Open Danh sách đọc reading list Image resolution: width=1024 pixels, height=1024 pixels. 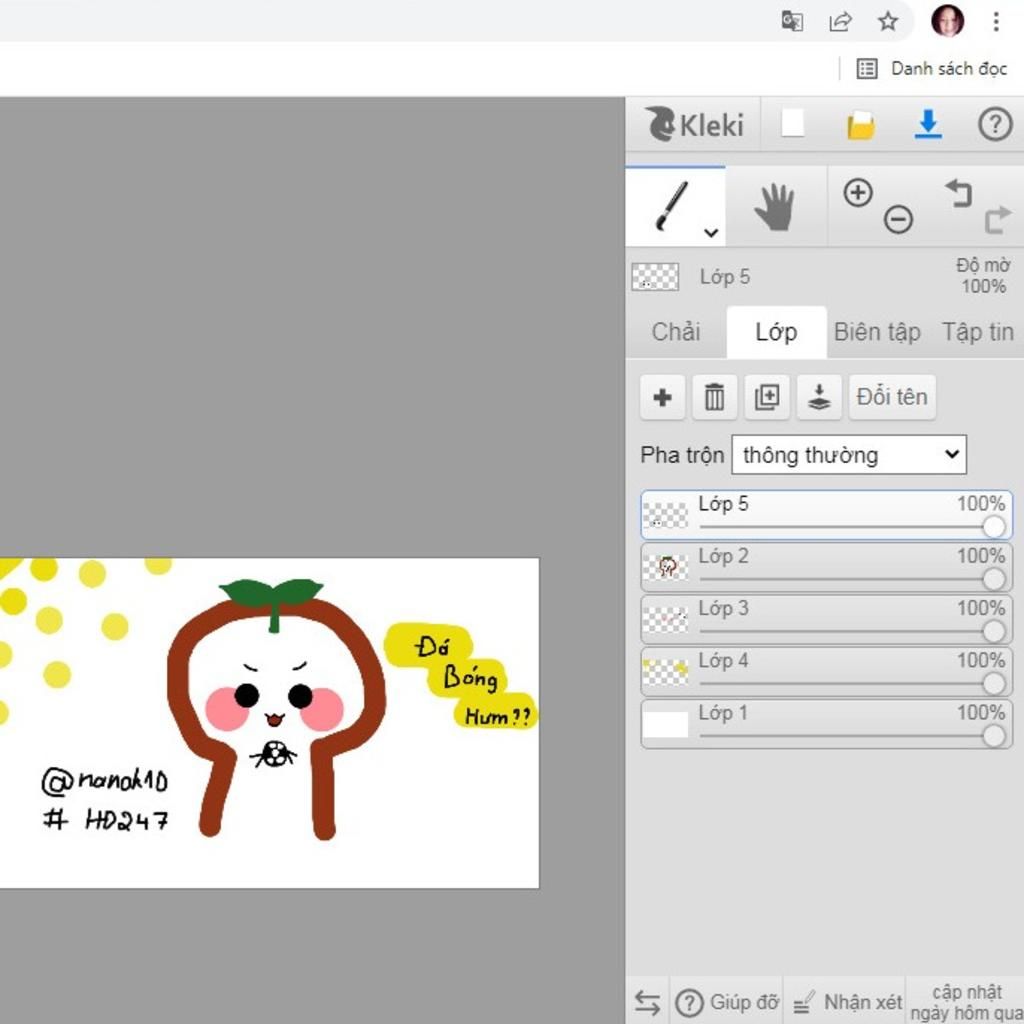[932, 69]
